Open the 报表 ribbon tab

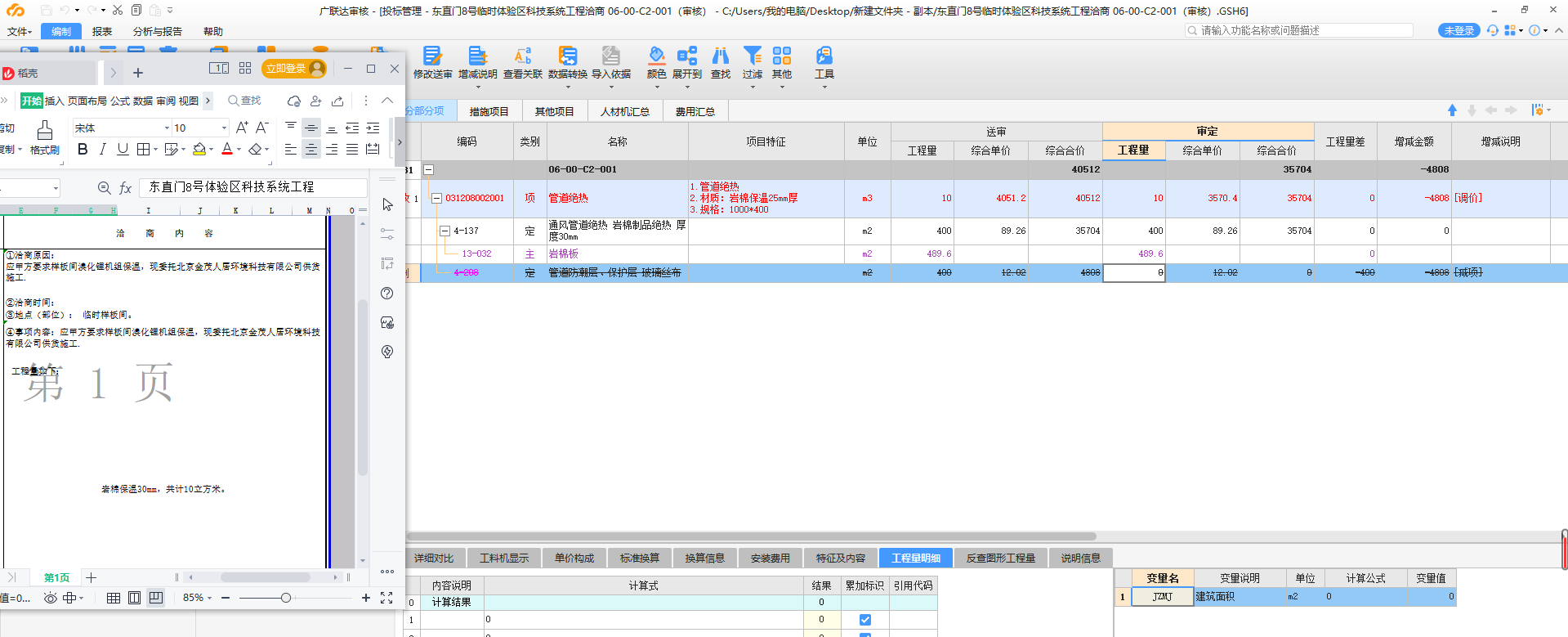click(x=102, y=32)
